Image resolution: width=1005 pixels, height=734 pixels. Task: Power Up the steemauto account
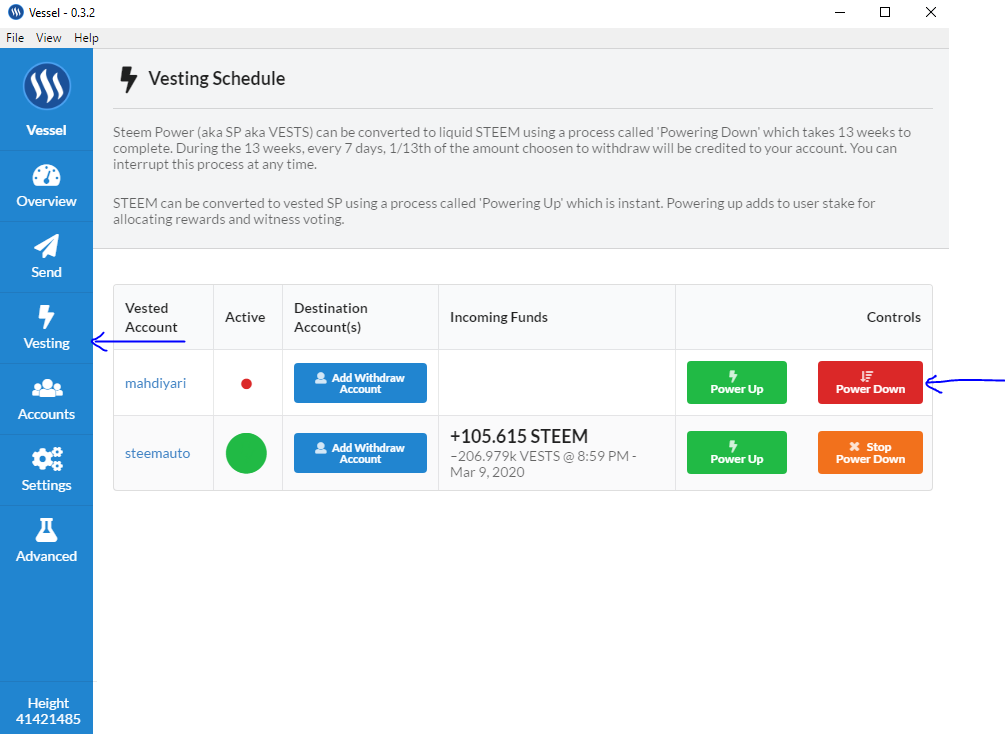736,453
